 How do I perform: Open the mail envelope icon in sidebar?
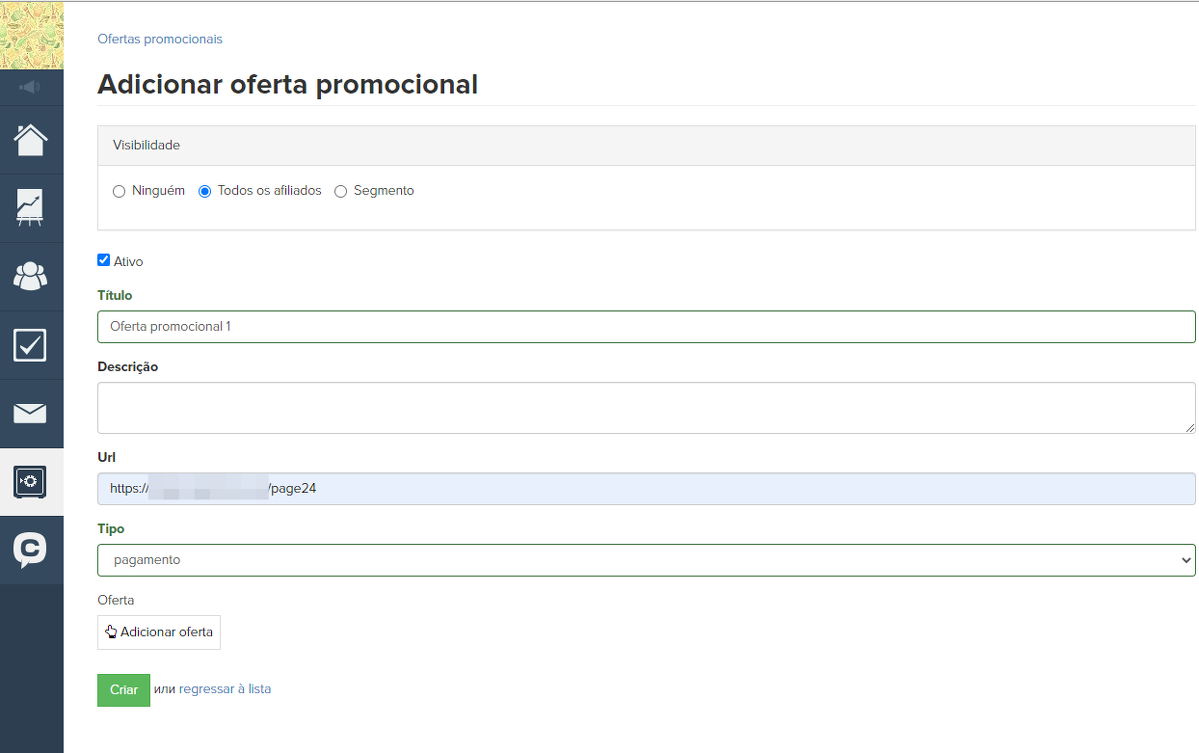point(31,413)
